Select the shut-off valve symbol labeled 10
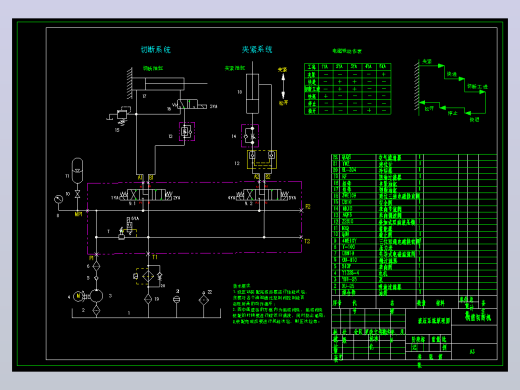This screenshot has height=390, width=520. coord(77,194)
